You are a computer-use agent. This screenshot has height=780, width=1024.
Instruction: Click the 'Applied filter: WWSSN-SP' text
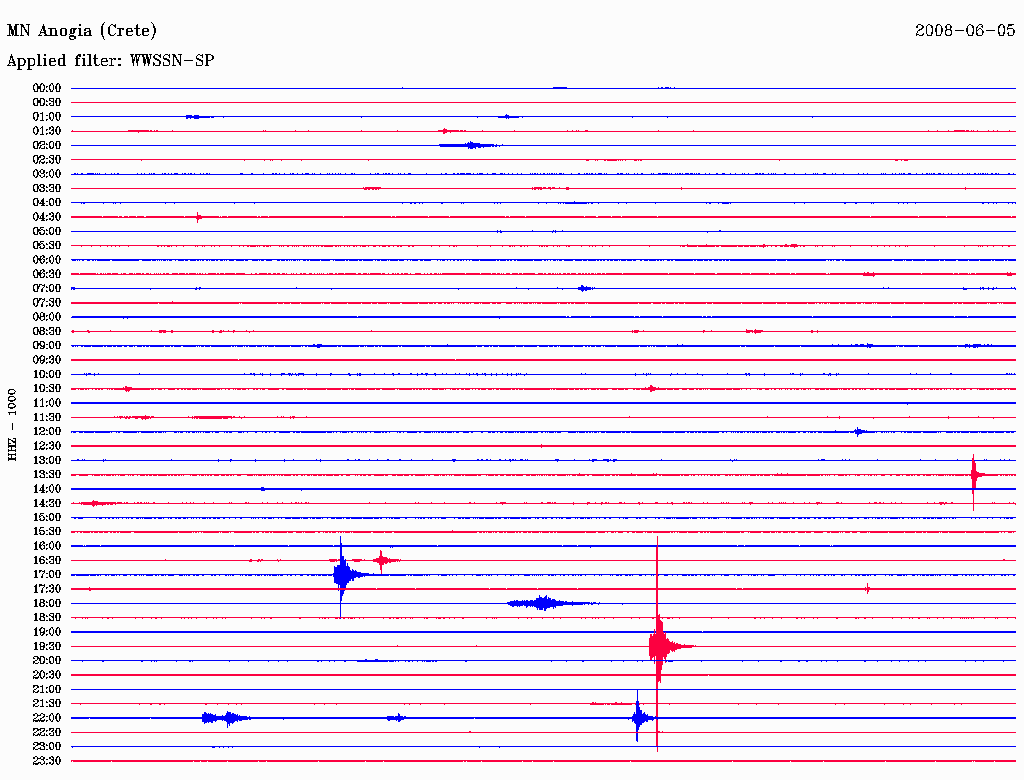click(x=110, y=61)
